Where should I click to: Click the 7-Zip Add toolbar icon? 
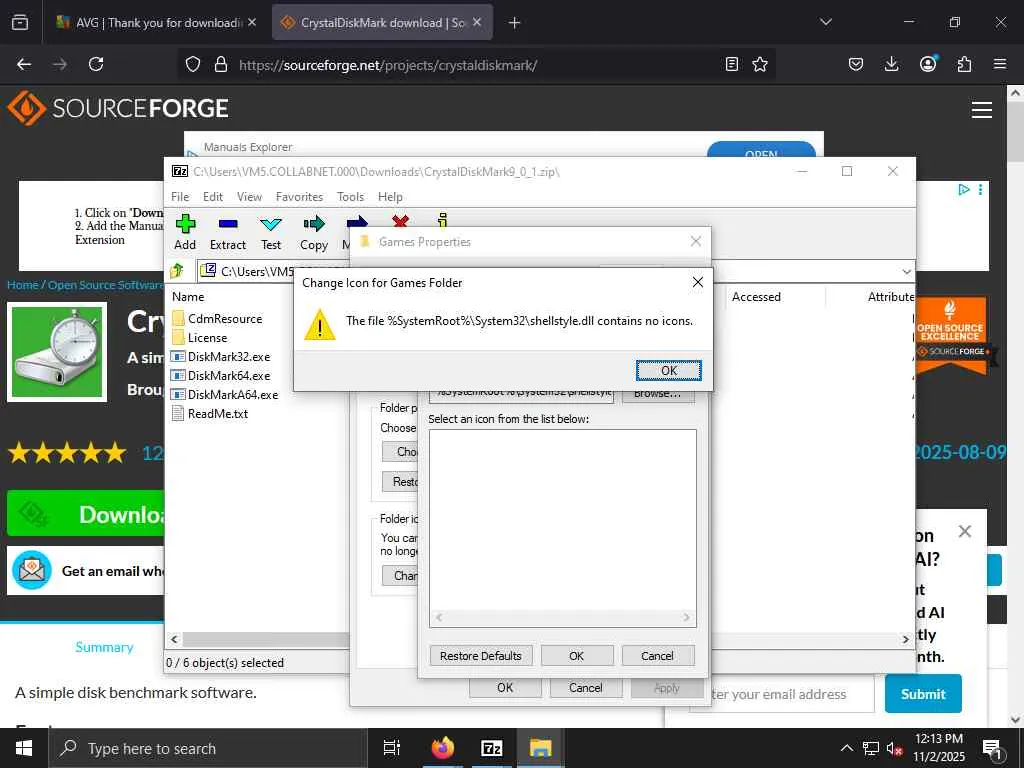(185, 224)
